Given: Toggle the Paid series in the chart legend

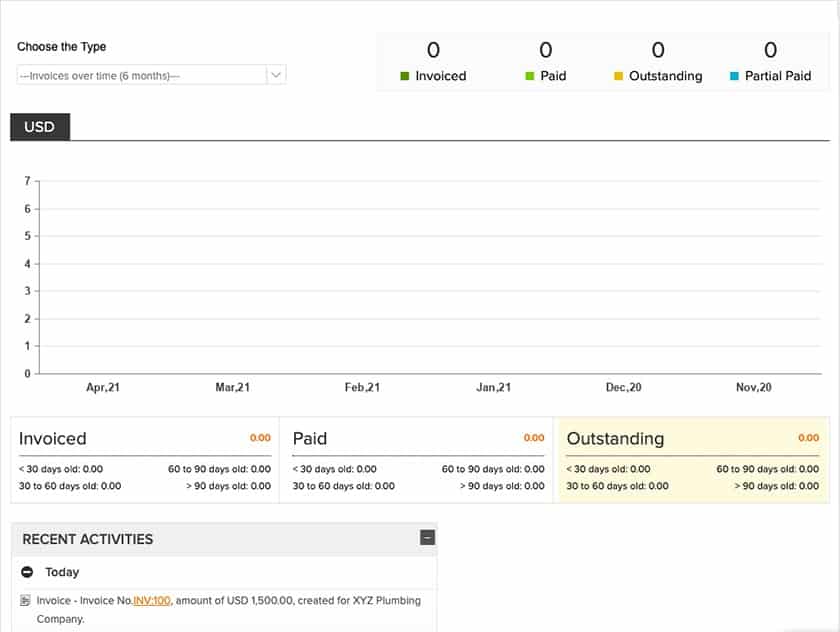Looking at the screenshot, I should pyautogui.click(x=555, y=75).
